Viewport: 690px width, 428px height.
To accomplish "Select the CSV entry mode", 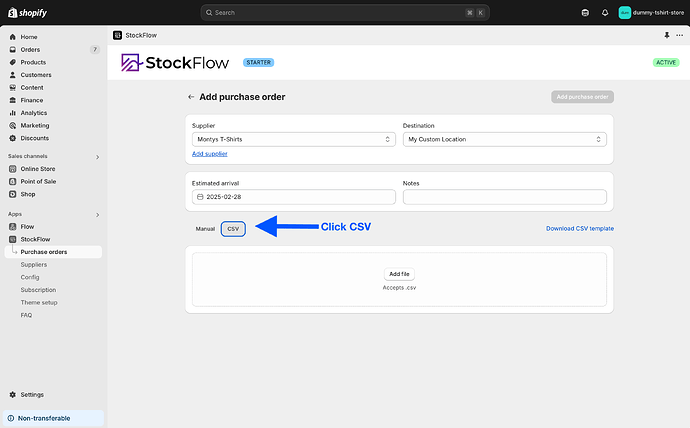I will tap(233, 229).
